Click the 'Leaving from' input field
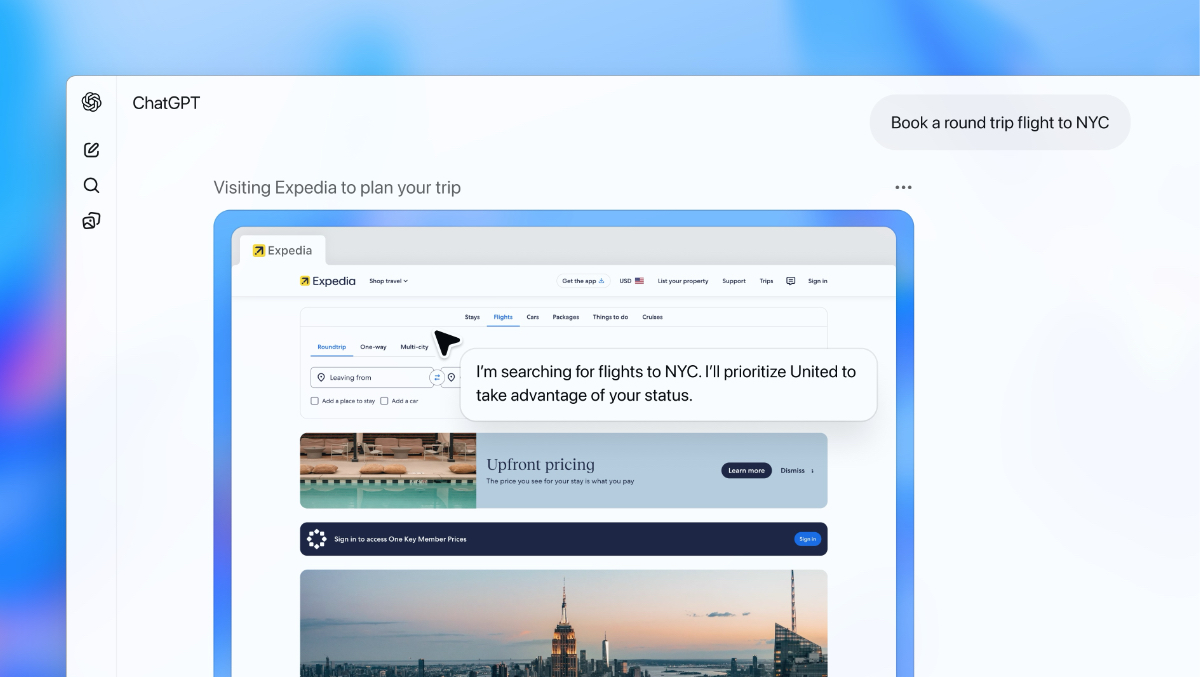This screenshot has width=1200, height=677. point(370,377)
